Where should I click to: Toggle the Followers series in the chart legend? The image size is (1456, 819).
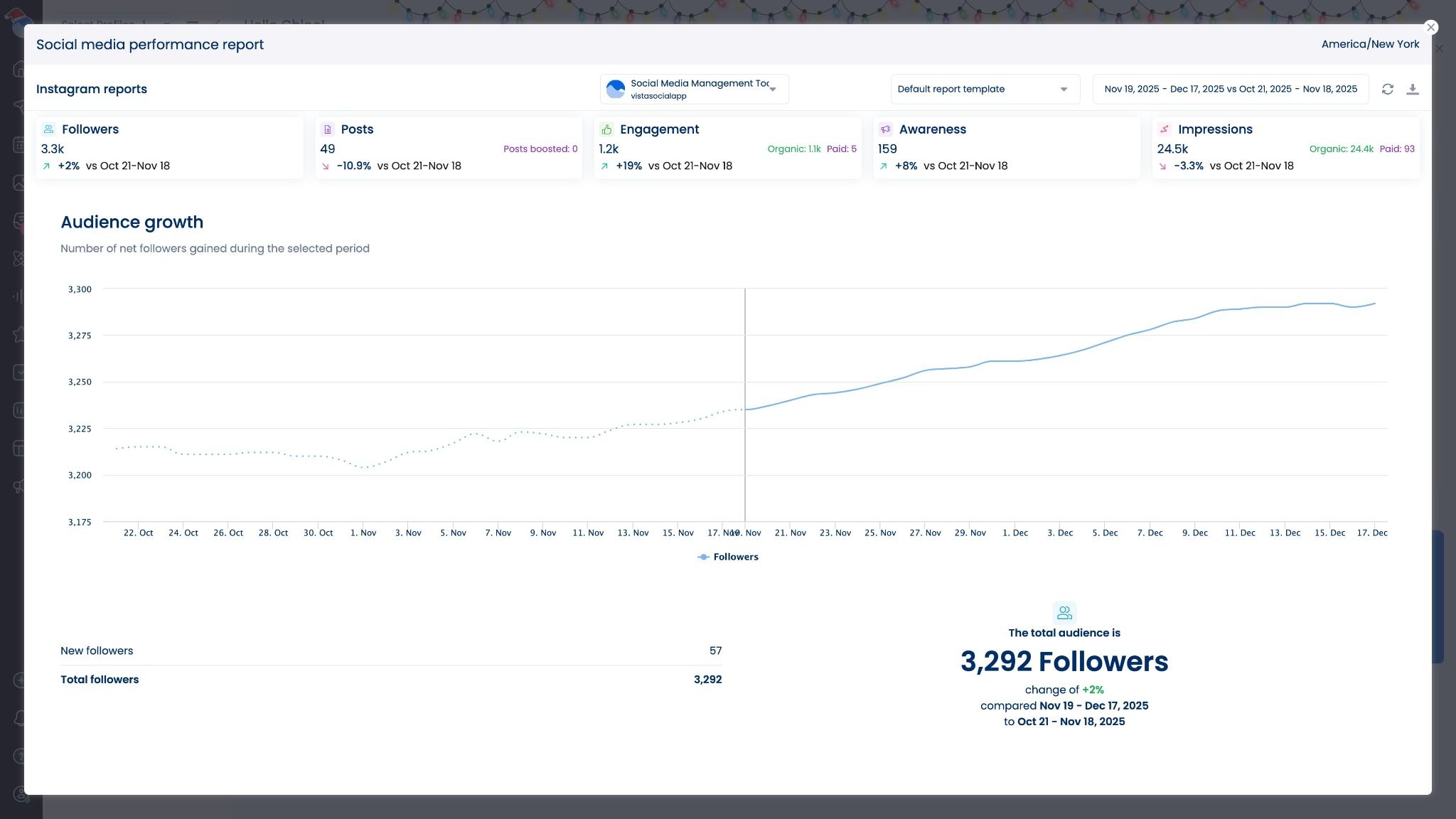click(x=728, y=557)
